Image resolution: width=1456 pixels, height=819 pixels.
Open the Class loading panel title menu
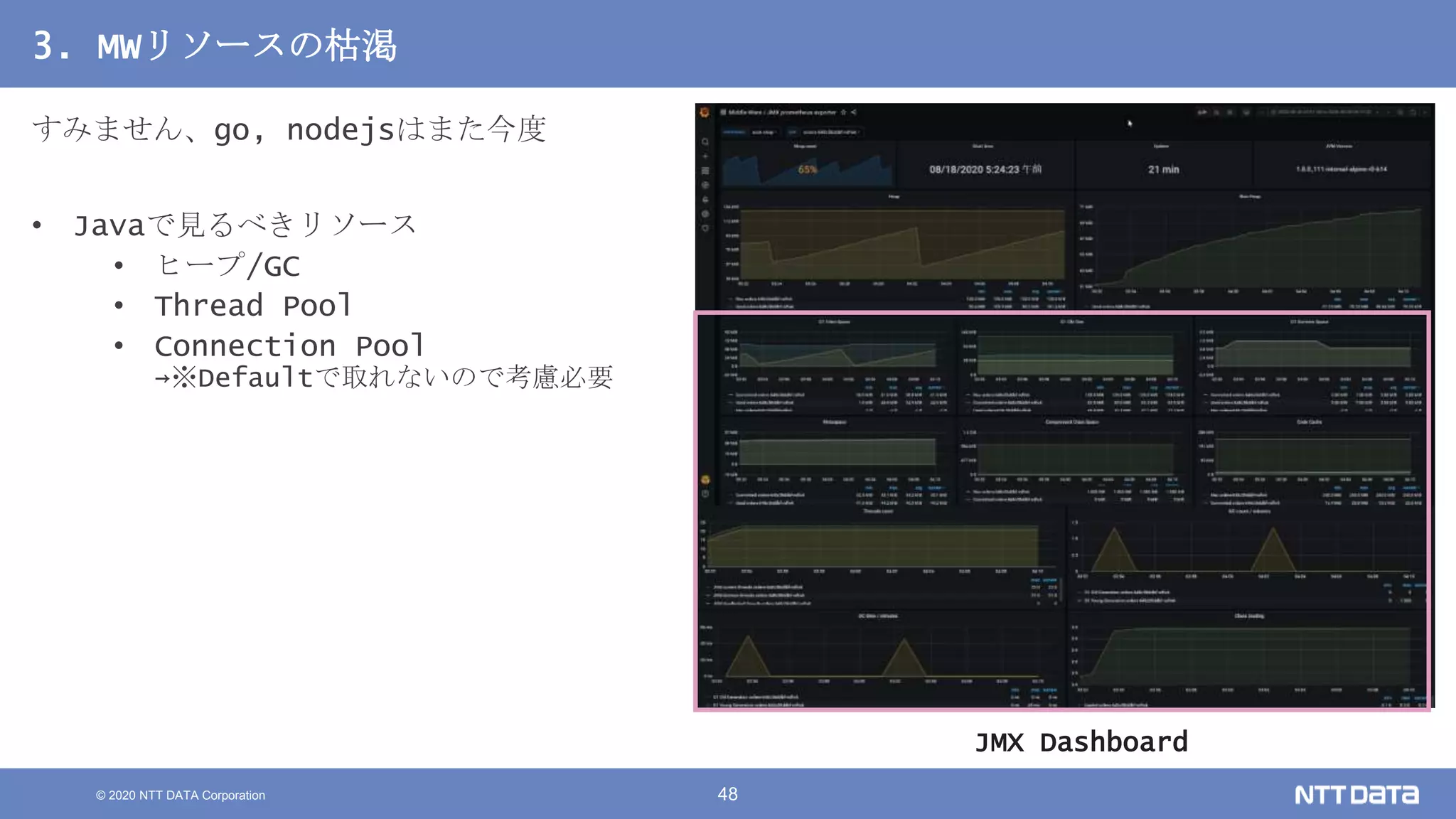coord(1249,616)
